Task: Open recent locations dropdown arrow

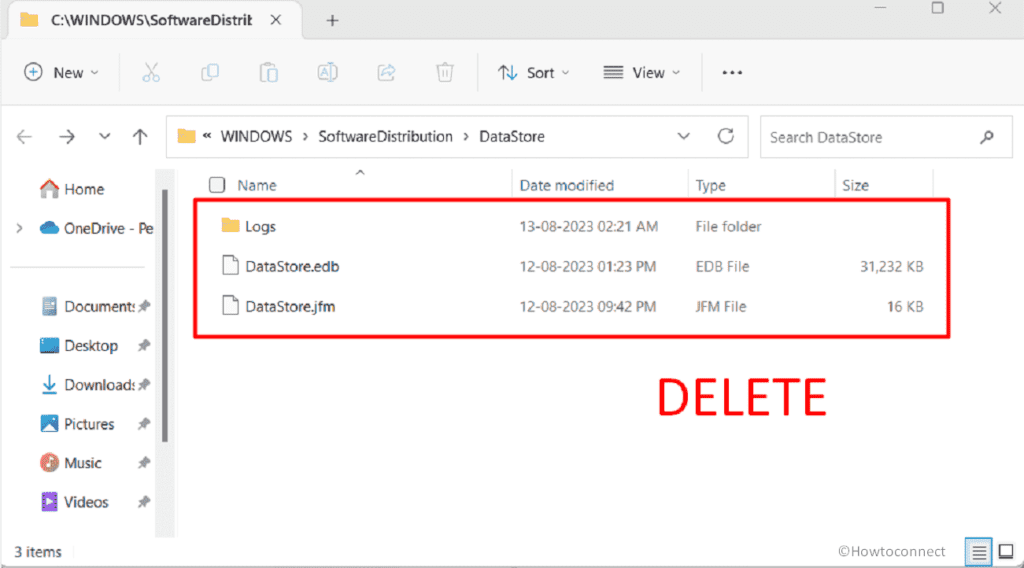Action: tap(104, 137)
